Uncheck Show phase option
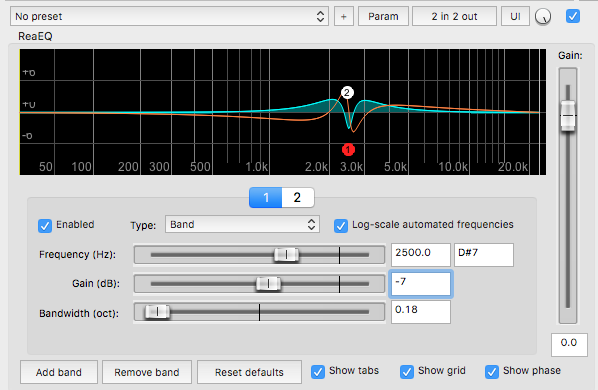The width and height of the screenshot is (598, 390). click(492, 372)
